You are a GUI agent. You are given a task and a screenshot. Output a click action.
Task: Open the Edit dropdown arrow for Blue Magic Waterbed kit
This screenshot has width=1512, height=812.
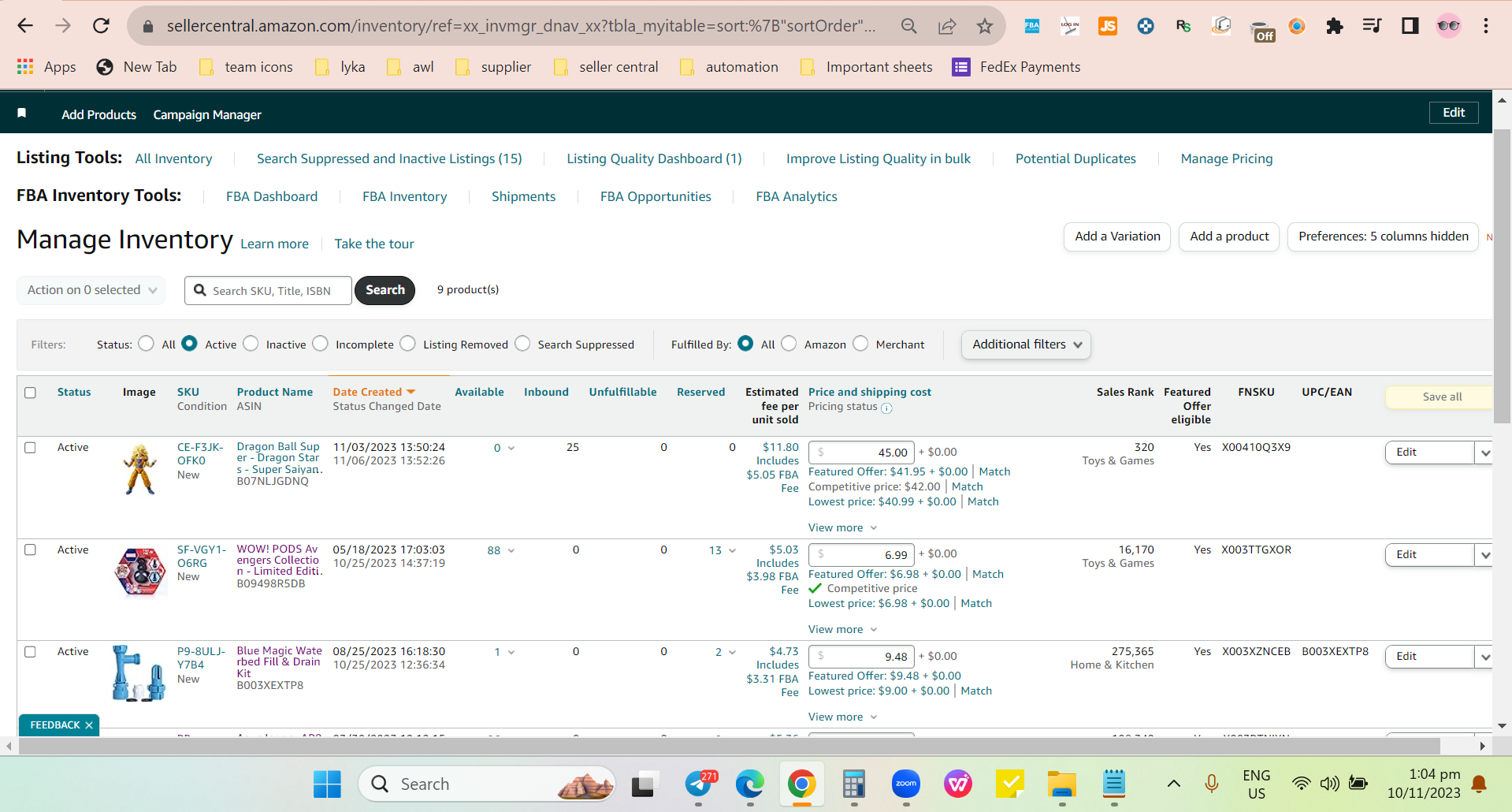(x=1484, y=657)
